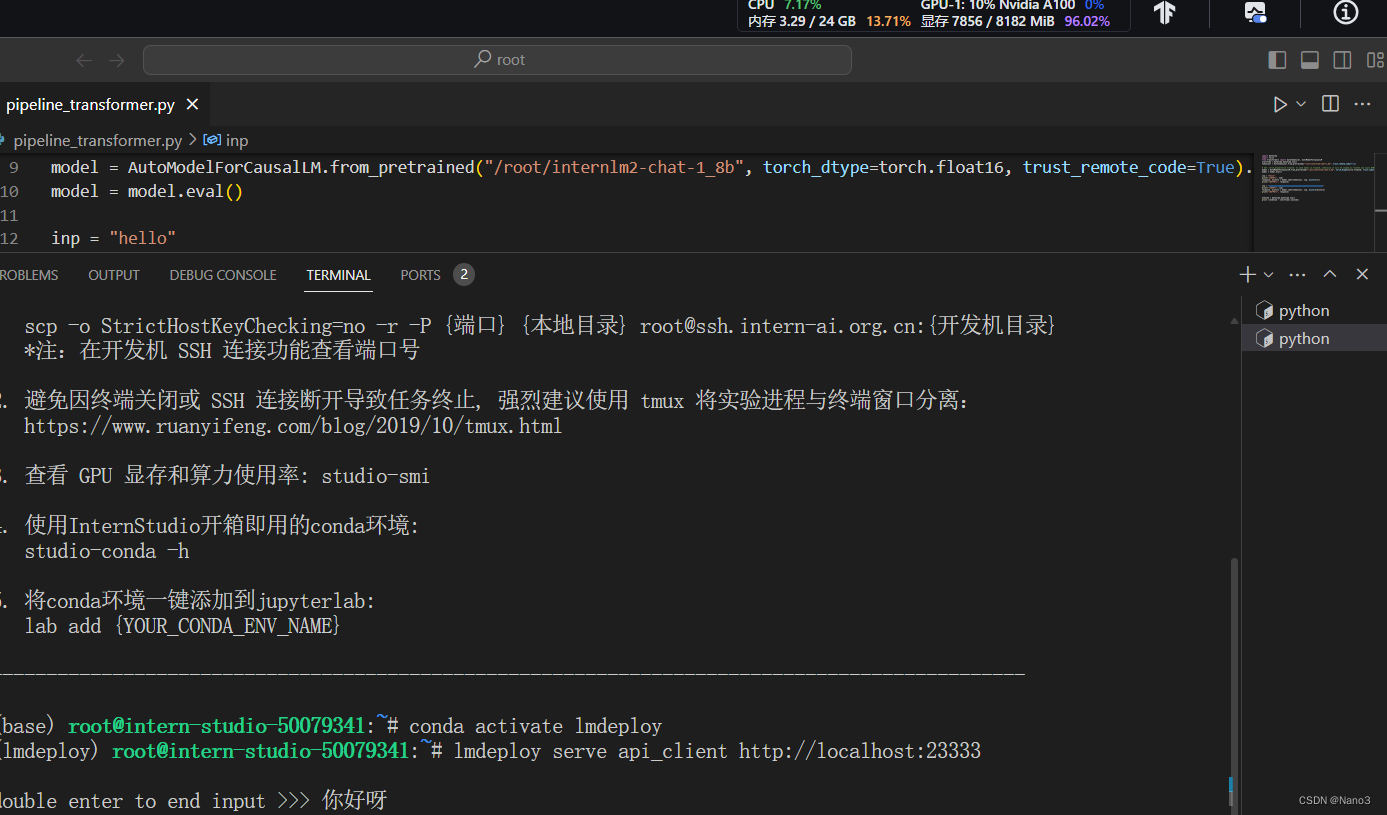The image size is (1387, 815).
Task: Click the lab add {YOUR_CONDA_ENV_NAME} line
Action: pyautogui.click(x=182, y=626)
